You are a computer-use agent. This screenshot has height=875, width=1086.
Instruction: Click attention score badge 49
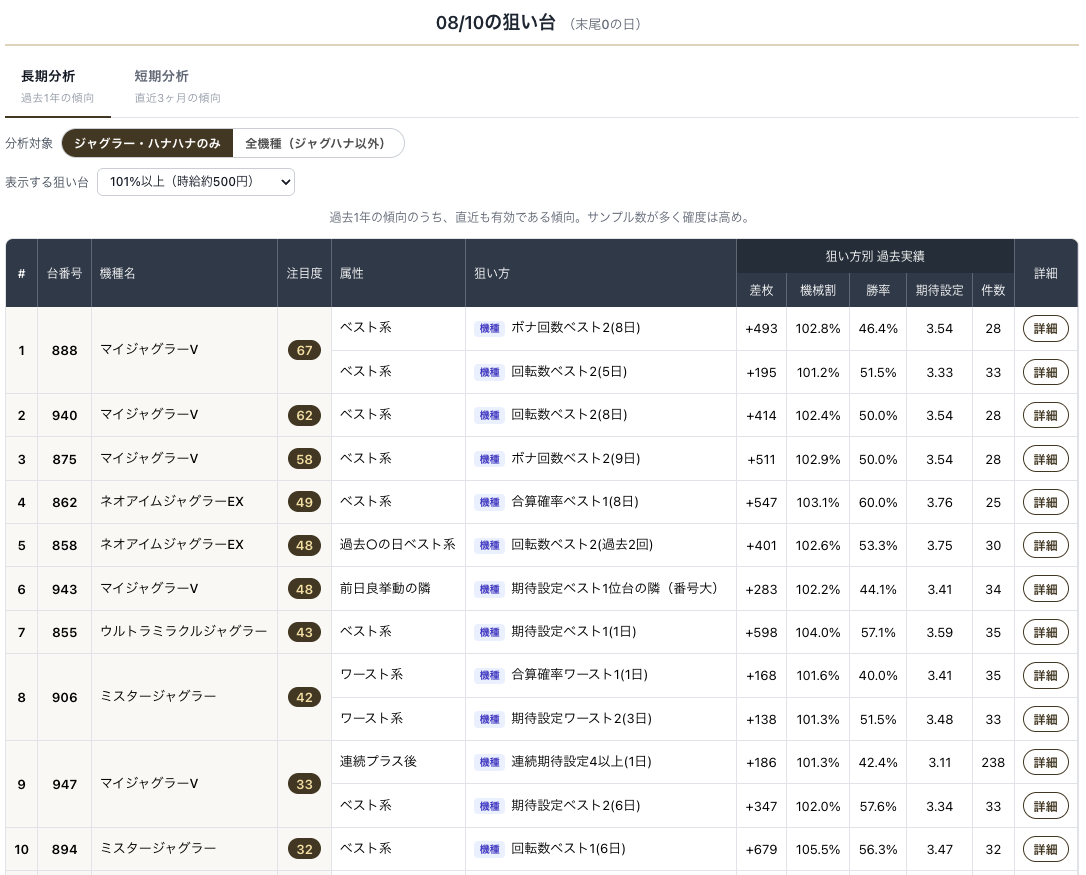tap(304, 502)
